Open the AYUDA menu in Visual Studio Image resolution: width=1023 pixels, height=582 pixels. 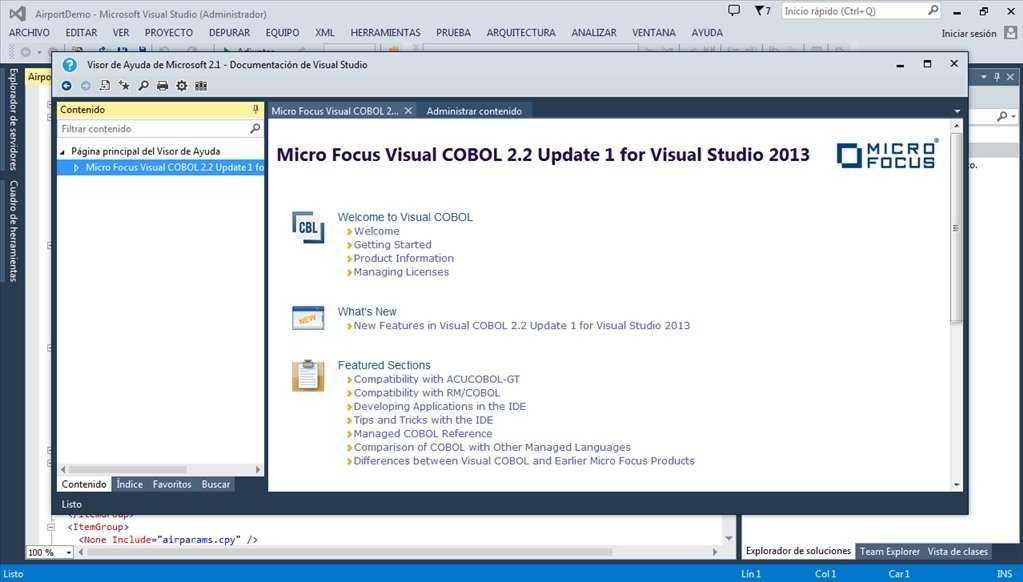[x=707, y=33]
